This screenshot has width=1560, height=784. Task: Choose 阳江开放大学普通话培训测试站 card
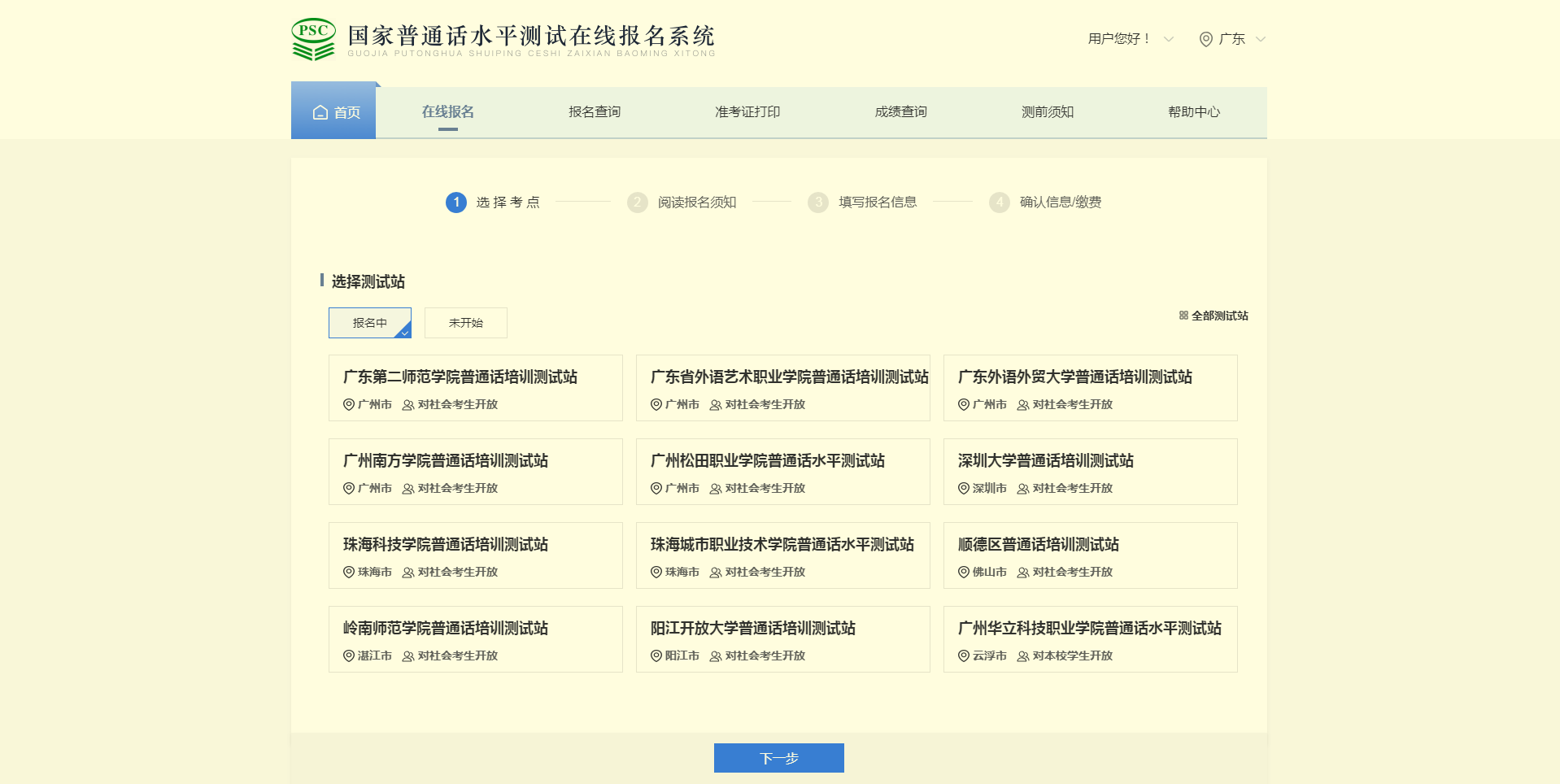782,639
